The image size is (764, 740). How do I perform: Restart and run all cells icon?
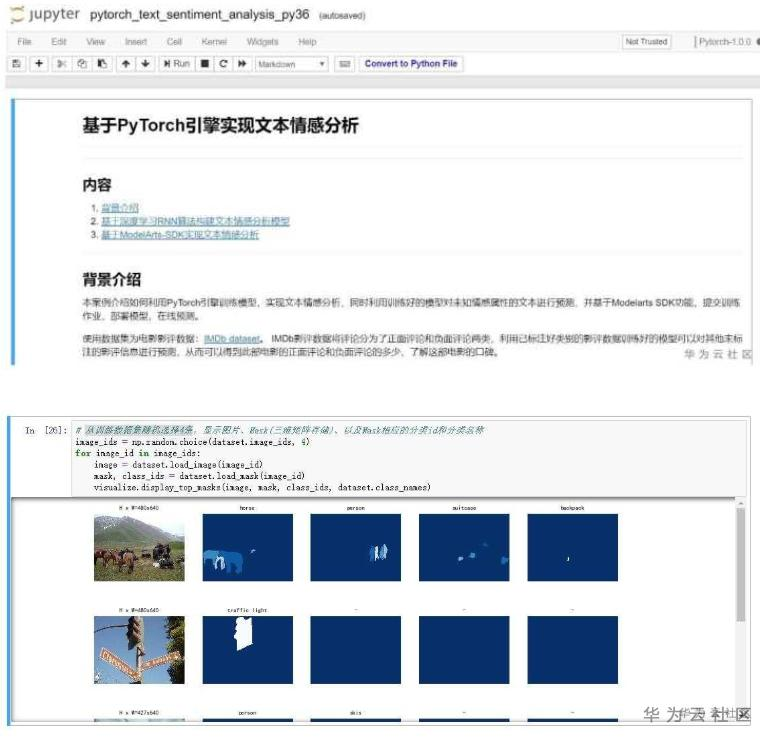[242, 64]
